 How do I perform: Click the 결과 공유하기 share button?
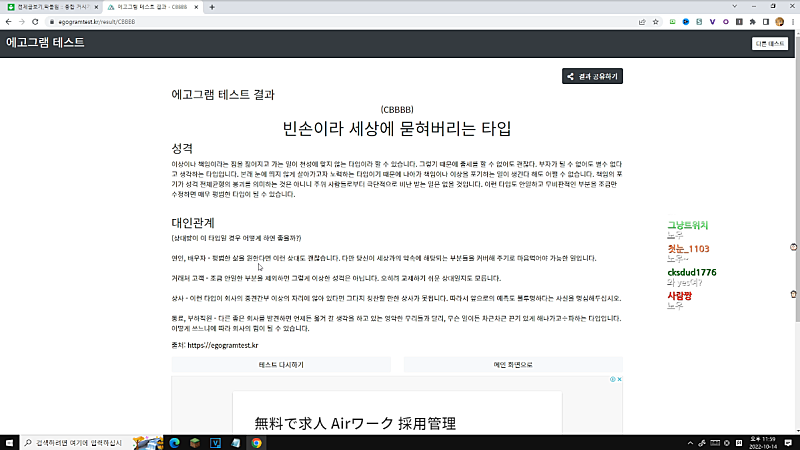(x=593, y=75)
